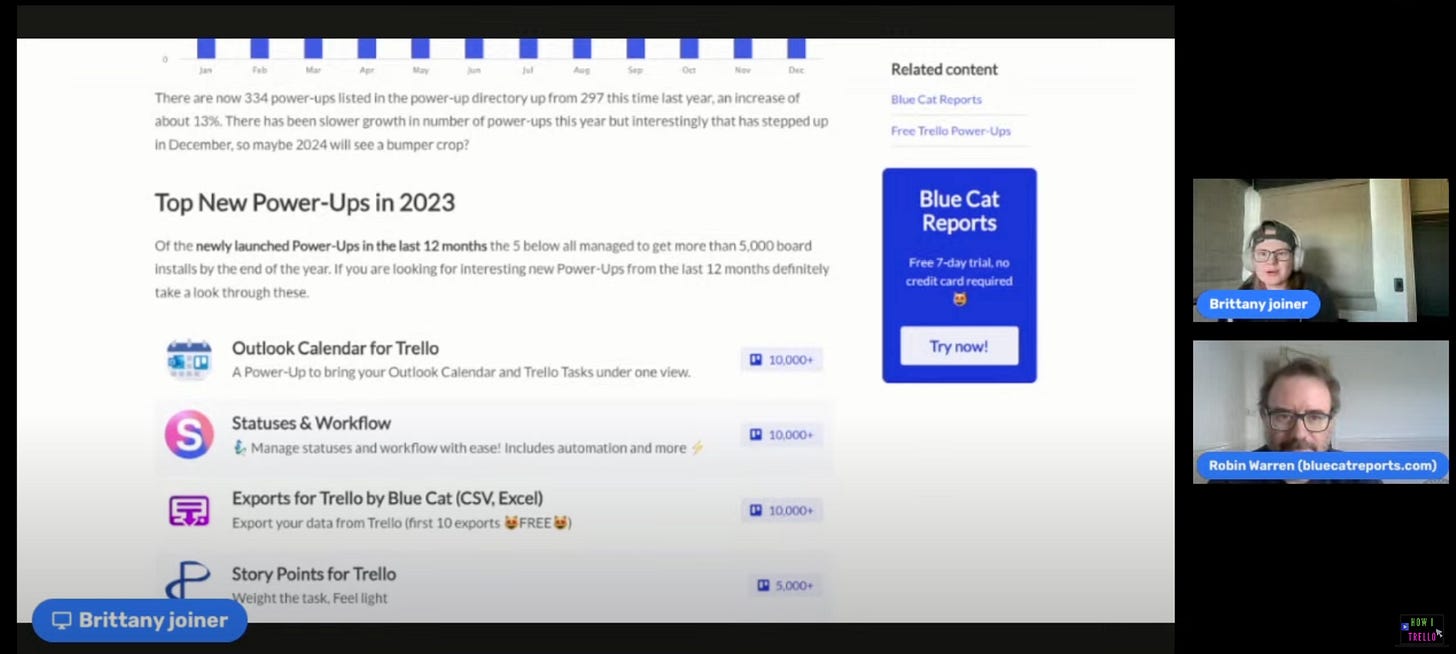
Task: Click the Exports for Trello export icon
Action: (x=188, y=510)
